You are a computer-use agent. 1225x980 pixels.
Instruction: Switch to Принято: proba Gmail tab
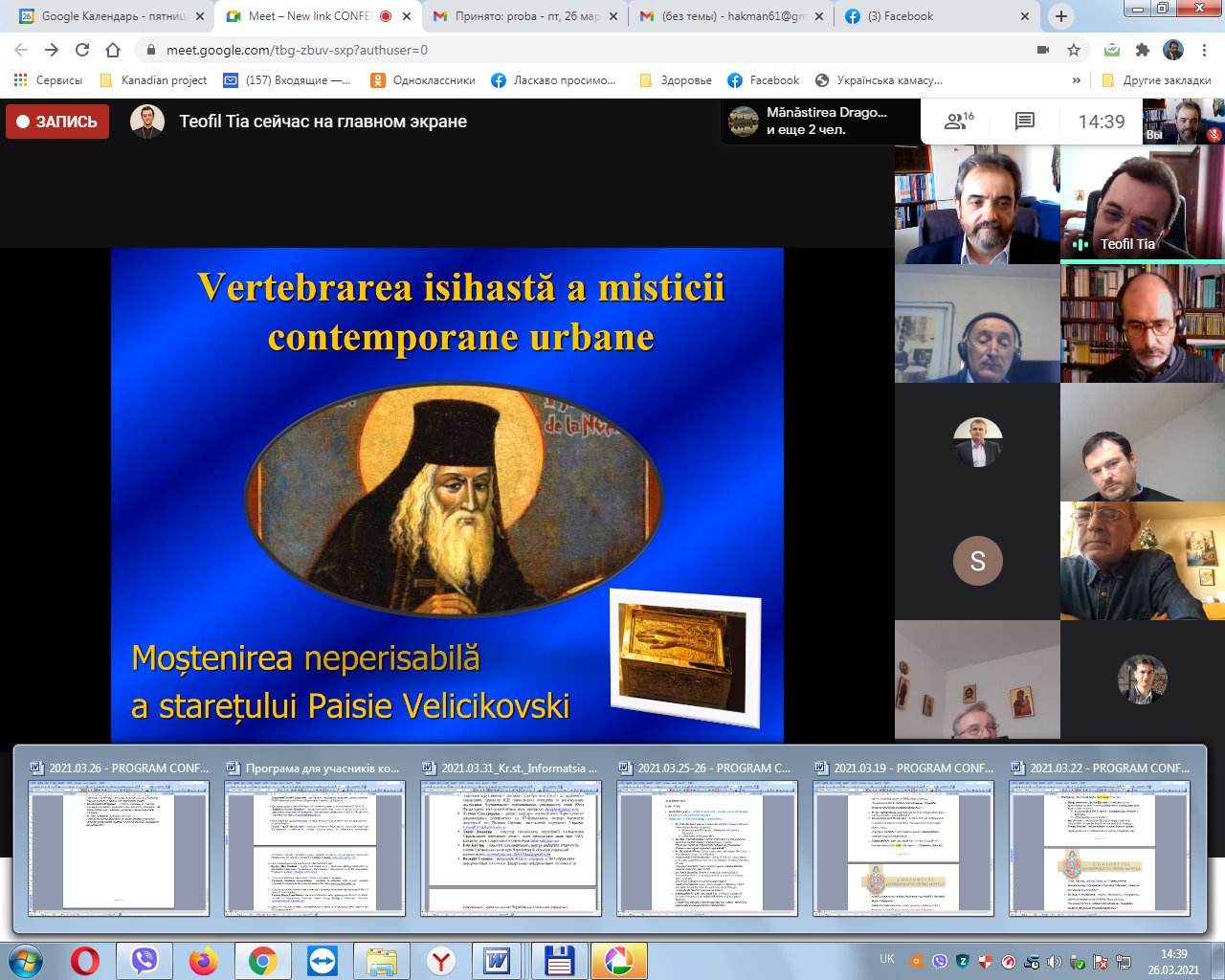(524, 16)
